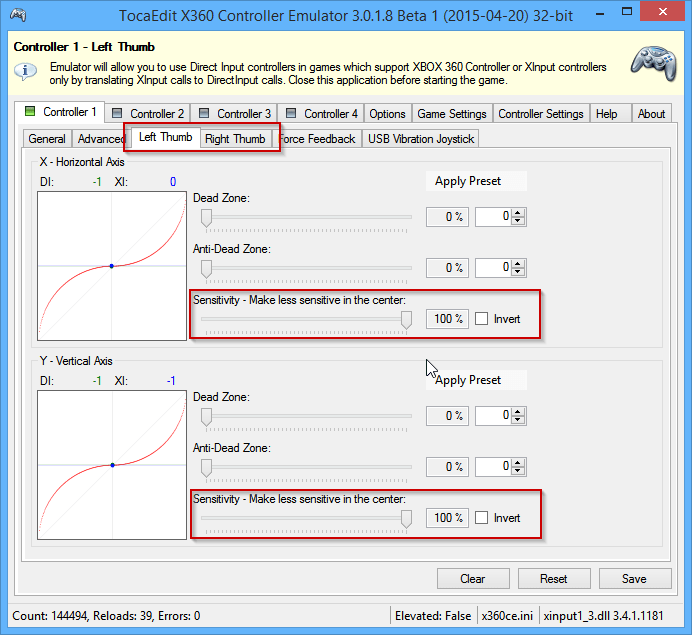Viewport: 692px width, 635px height.
Task: Click the Count status bar text
Action: pyautogui.click(x=106, y=616)
